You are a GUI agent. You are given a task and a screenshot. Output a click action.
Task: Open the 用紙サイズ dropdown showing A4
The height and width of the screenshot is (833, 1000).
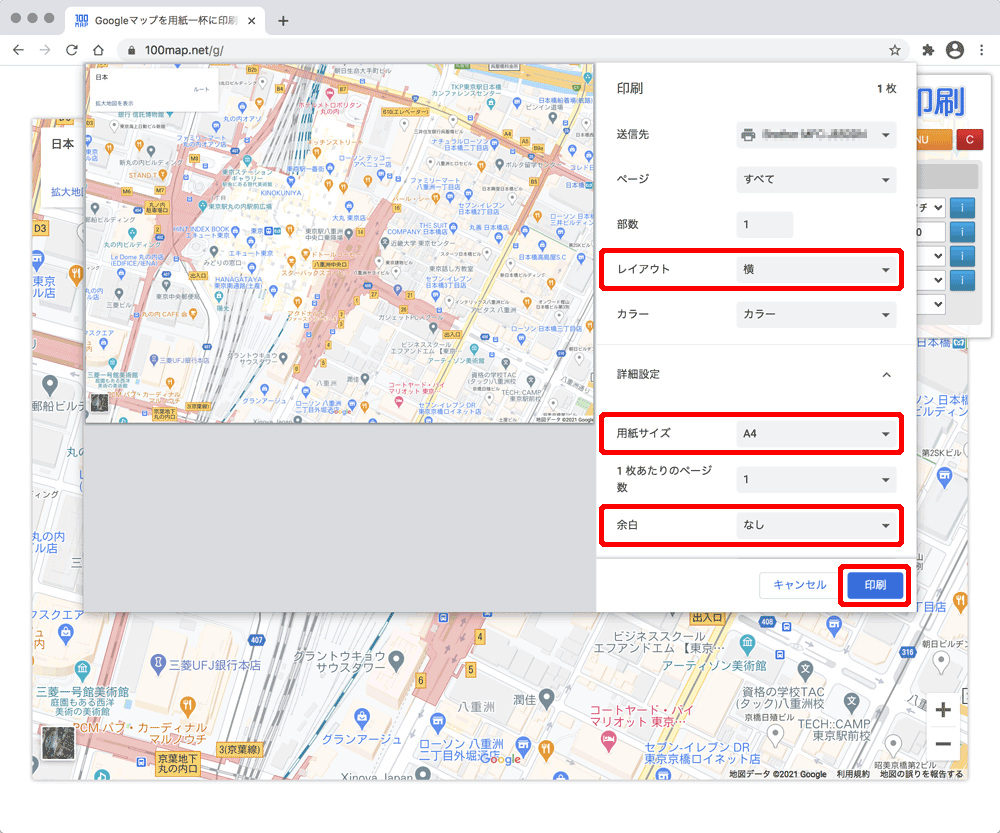[816, 434]
